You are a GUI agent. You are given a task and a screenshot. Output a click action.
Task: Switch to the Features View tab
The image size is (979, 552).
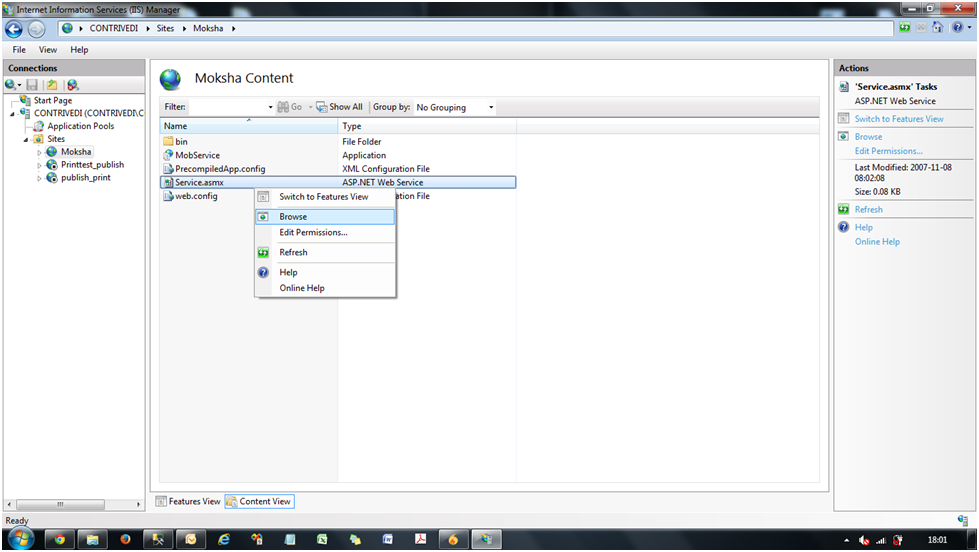click(x=188, y=501)
